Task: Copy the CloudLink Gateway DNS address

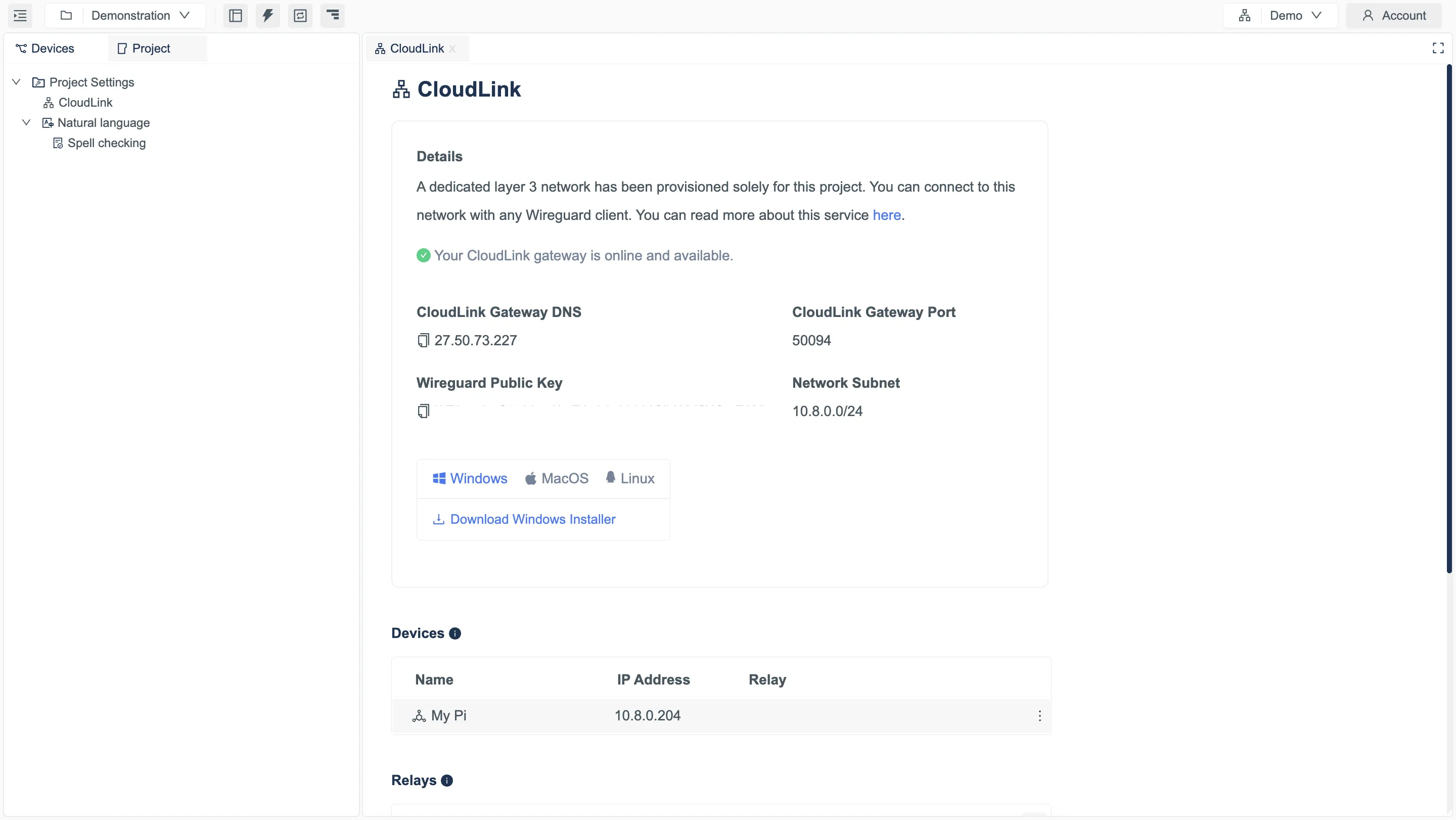Action: (423, 340)
